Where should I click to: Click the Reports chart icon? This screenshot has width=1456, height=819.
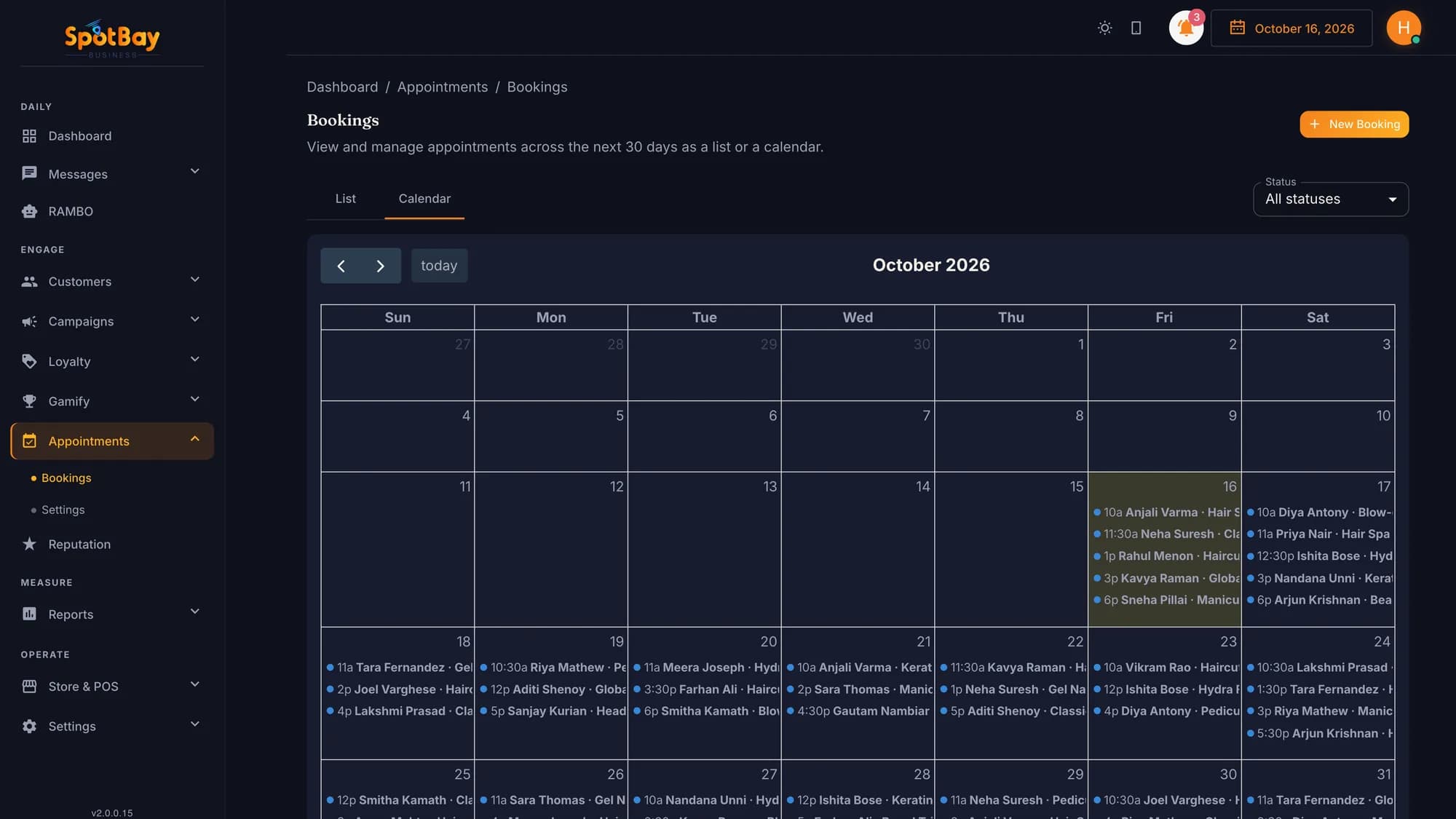point(29,614)
